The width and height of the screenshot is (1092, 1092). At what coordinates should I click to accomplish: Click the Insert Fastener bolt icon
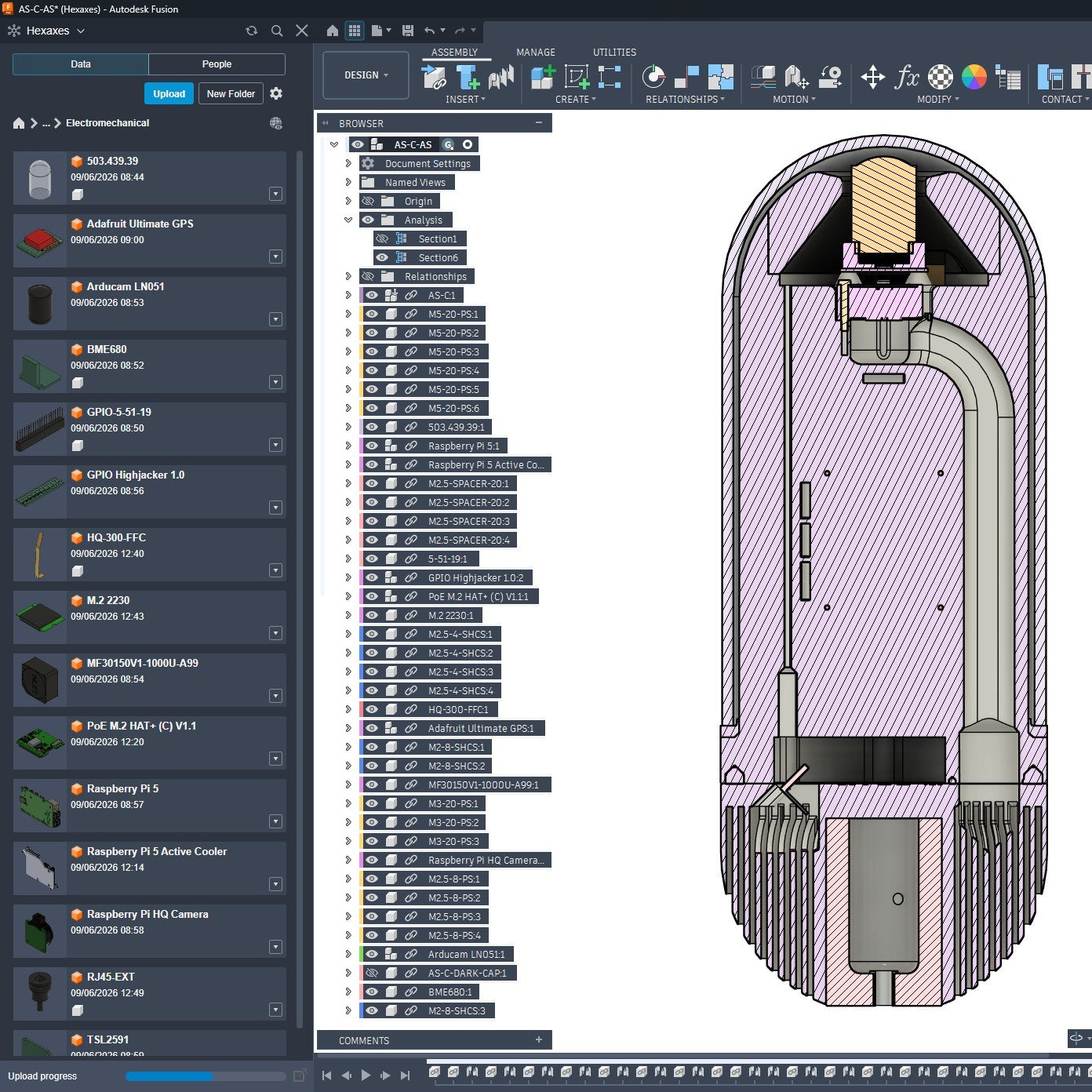468,77
